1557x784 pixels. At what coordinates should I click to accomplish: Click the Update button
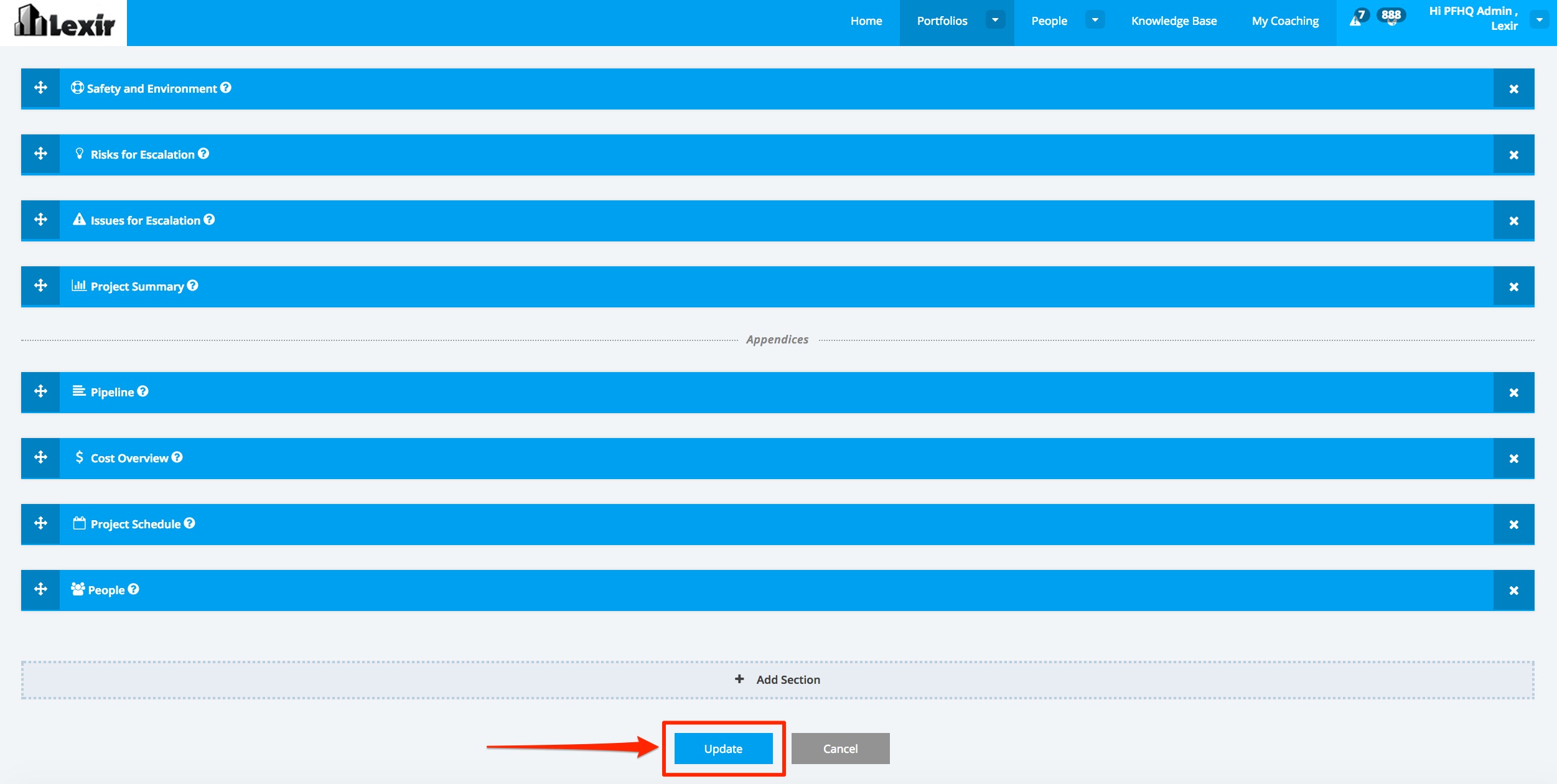click(723, 749)
